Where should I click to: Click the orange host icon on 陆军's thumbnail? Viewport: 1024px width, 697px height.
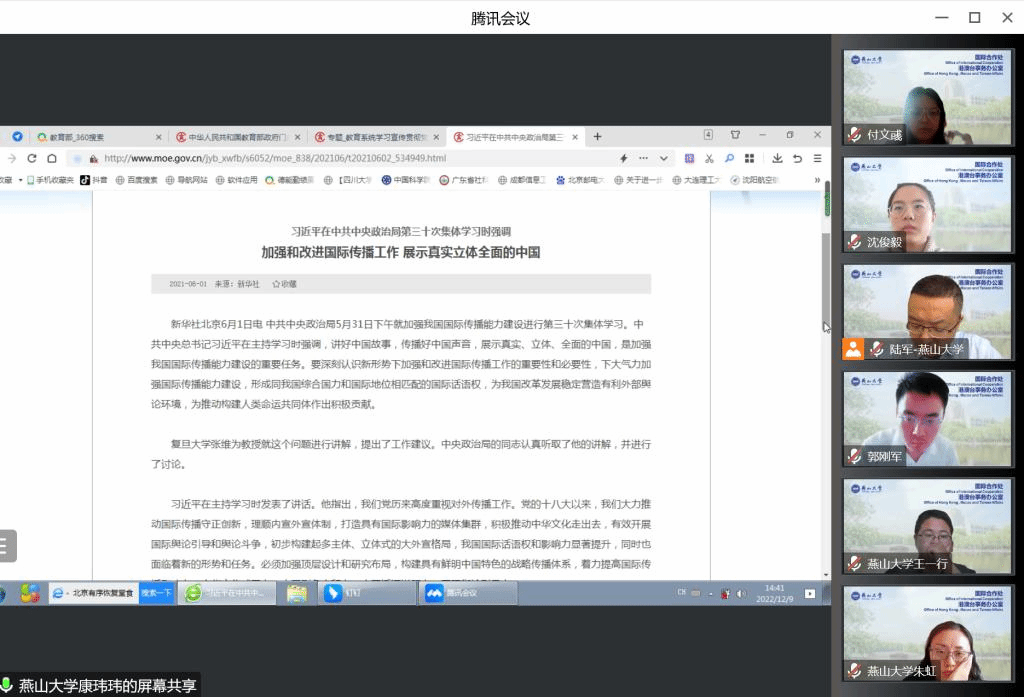coord(853,349)
